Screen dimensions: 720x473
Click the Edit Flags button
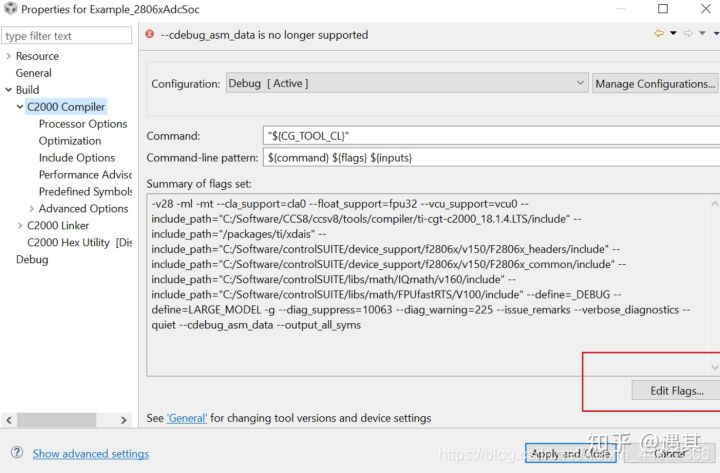pyautogui.click(x=676, y=391)
